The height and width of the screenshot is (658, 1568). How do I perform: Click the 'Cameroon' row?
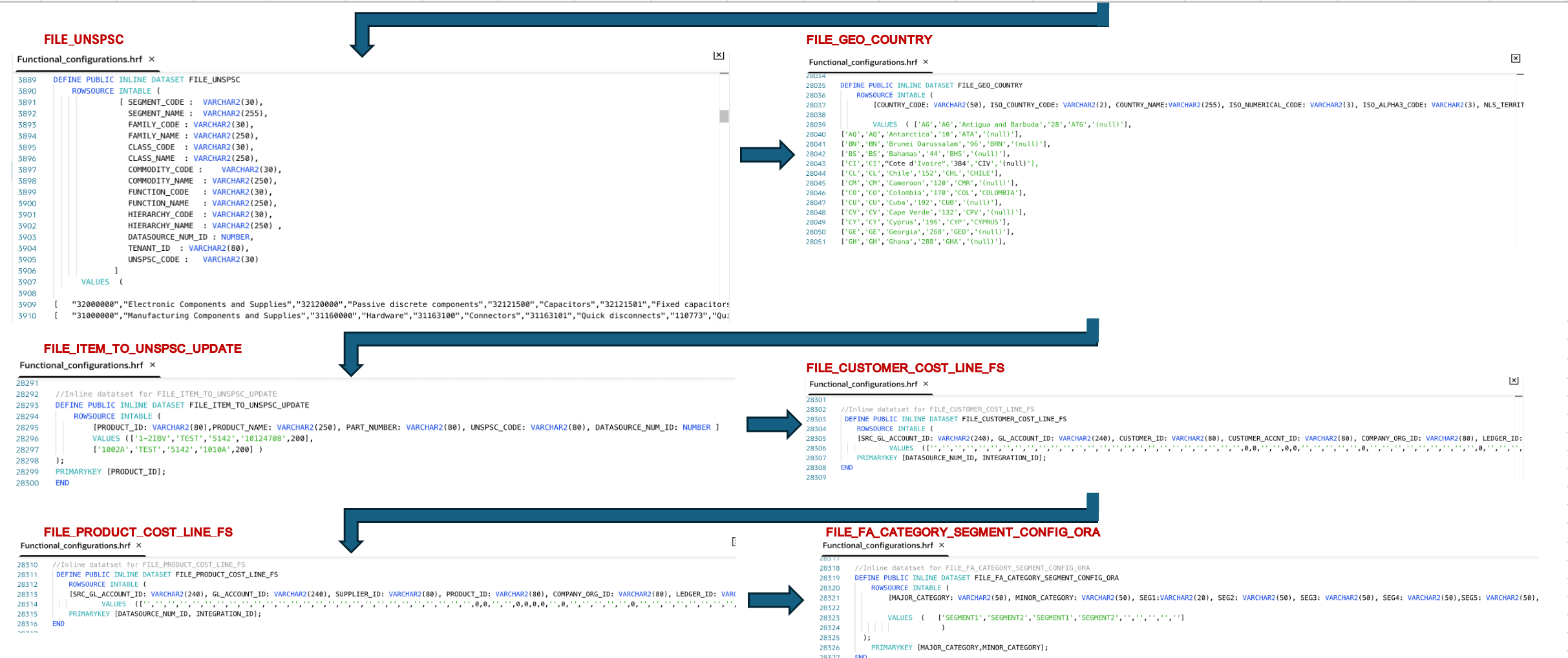point(929,183)
